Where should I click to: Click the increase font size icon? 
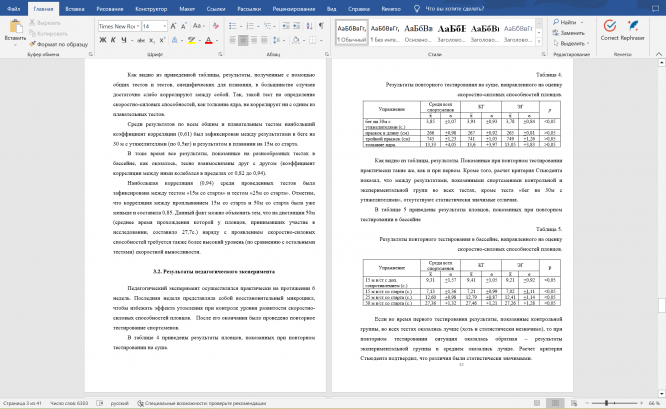point(173,26)
